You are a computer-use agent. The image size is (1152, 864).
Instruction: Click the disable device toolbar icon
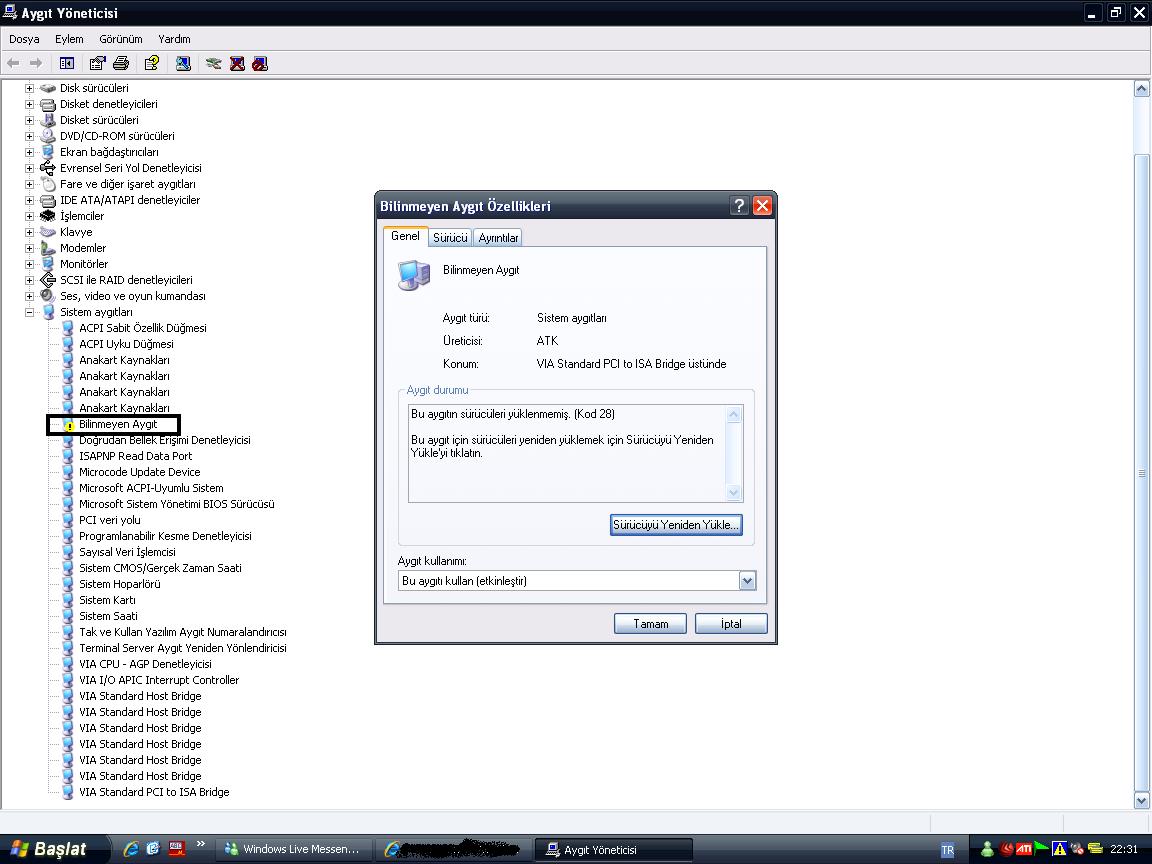point(260,63)
